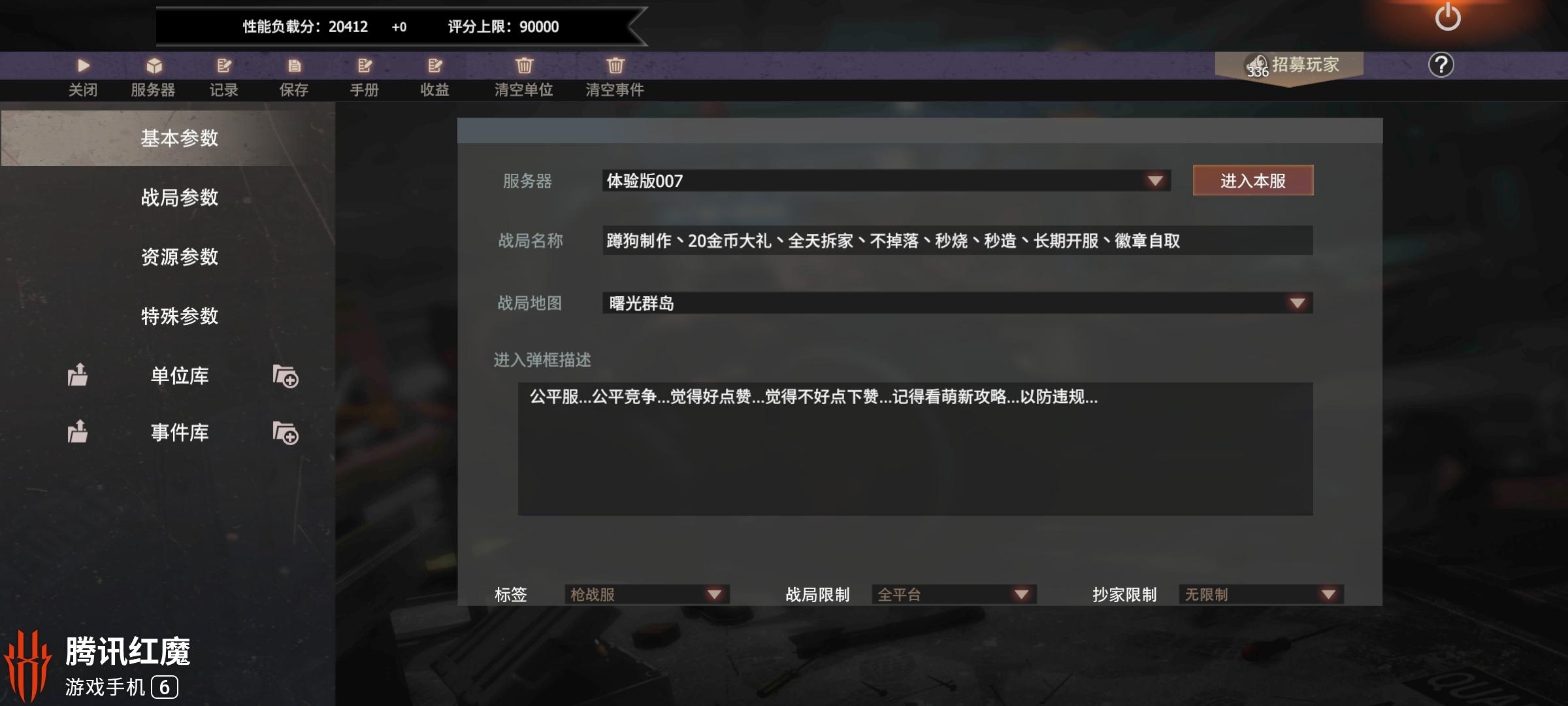The image size is (1568, 706).
Task: Click the 清空事件 trash icon
Action: (615, 65)
